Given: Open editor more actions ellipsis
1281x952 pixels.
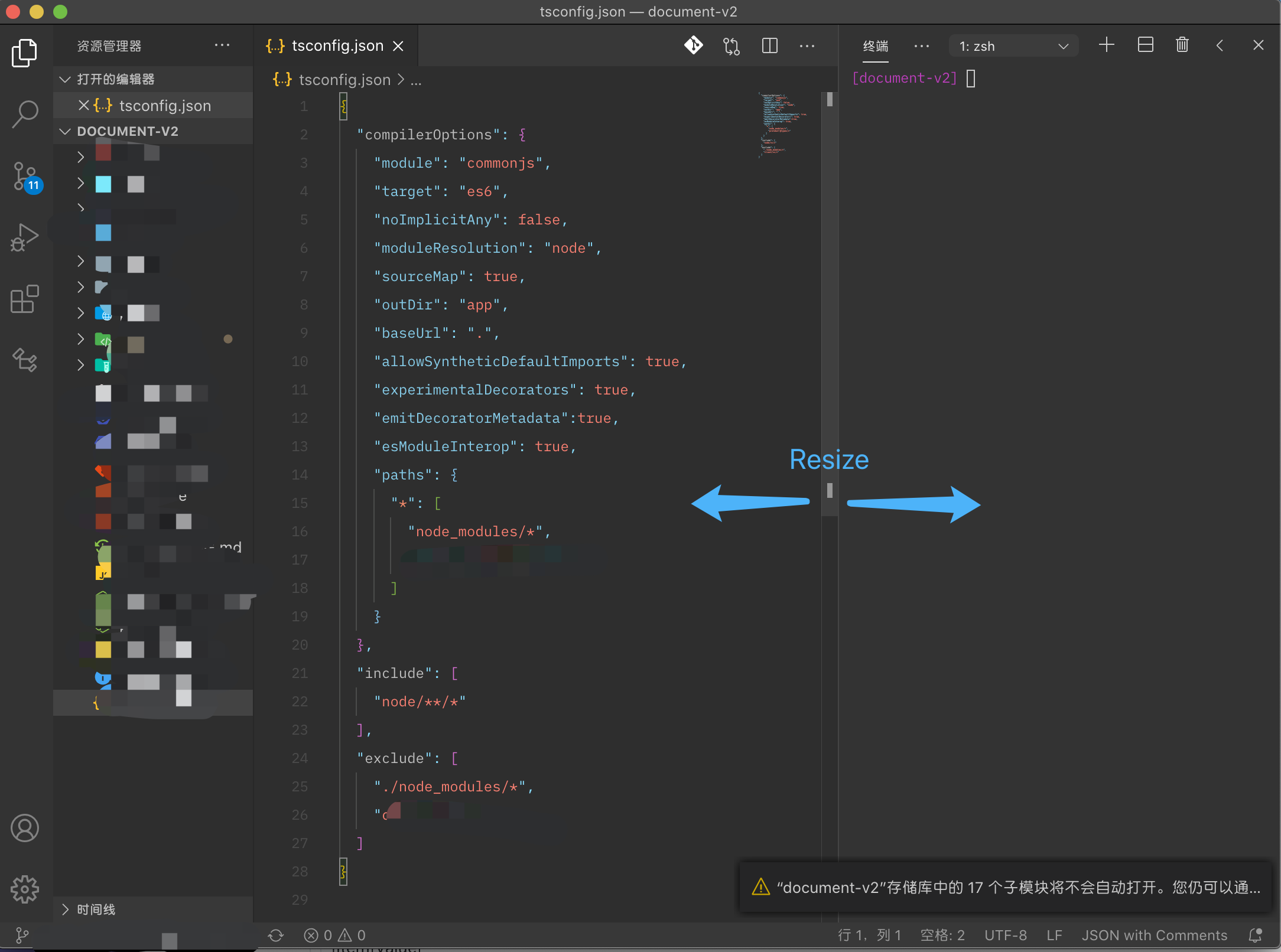Looking at the screenshot, I should (807, 45).
